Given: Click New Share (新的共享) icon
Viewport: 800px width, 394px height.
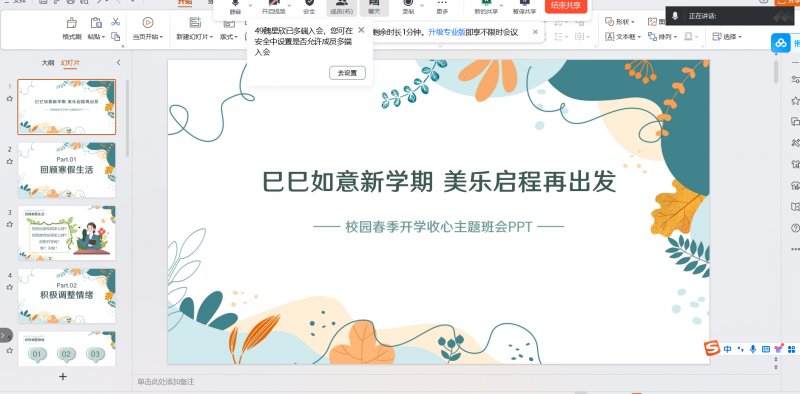Looking at the screenshot, I should (486, 7).
